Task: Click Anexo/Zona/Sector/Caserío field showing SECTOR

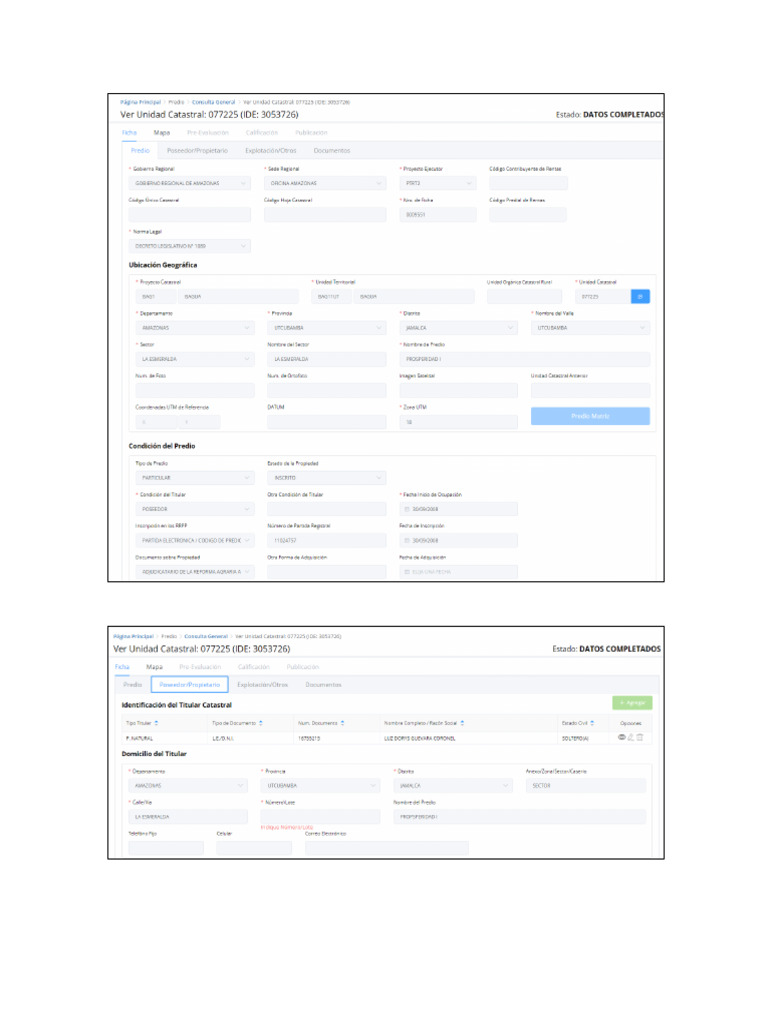Action: [x=586, y=786]
